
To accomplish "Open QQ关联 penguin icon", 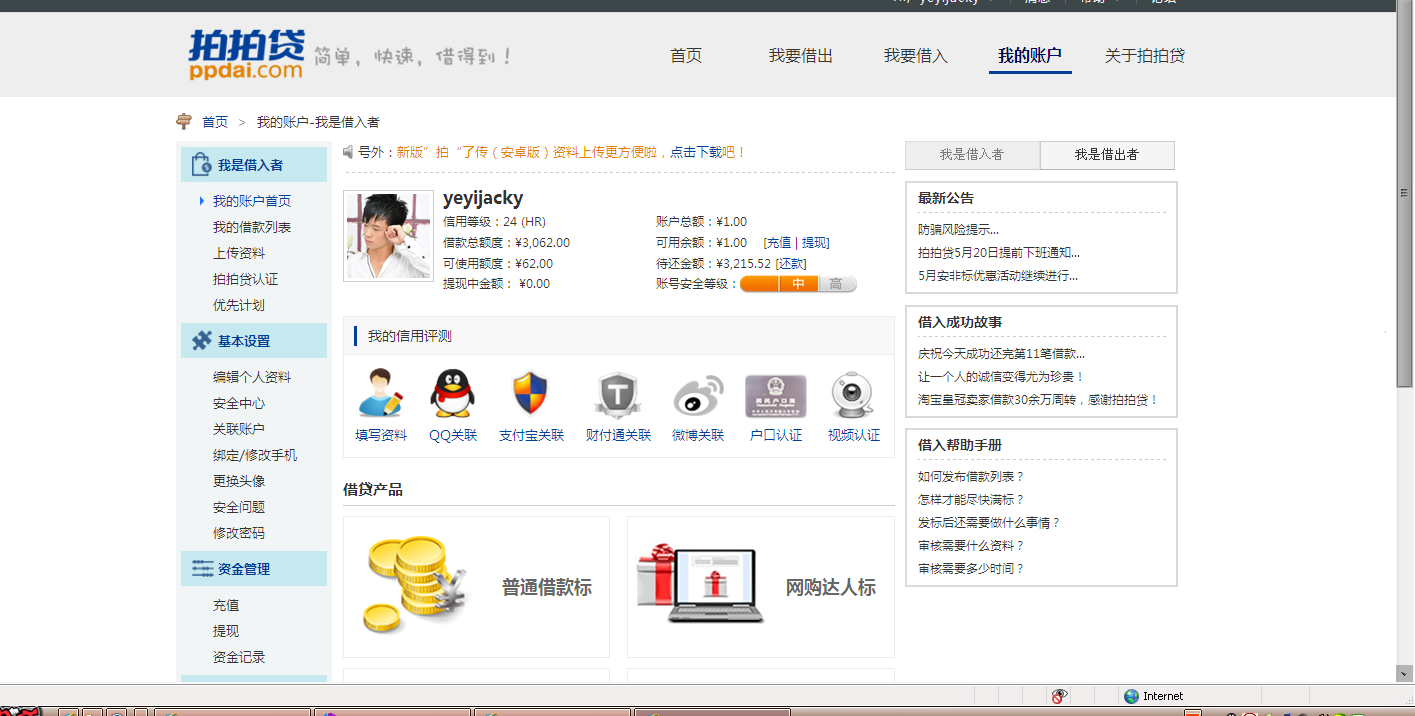I will [452, 394].
